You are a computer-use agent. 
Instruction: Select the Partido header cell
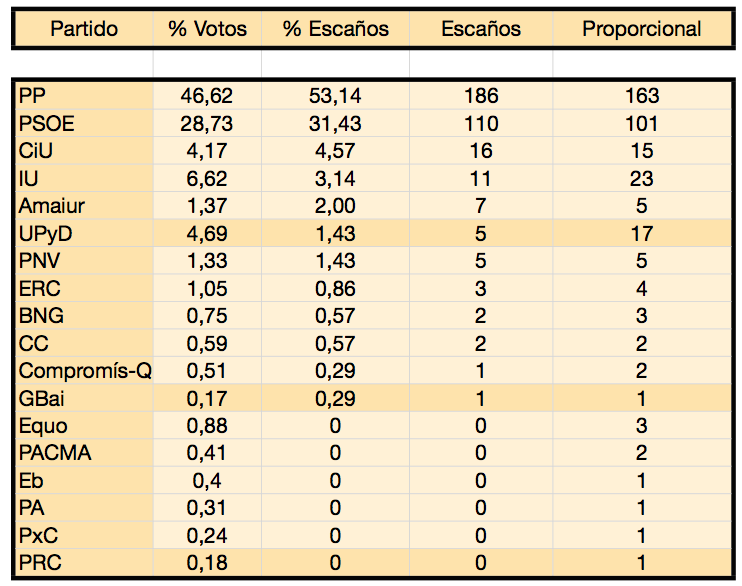pos(84,29)
